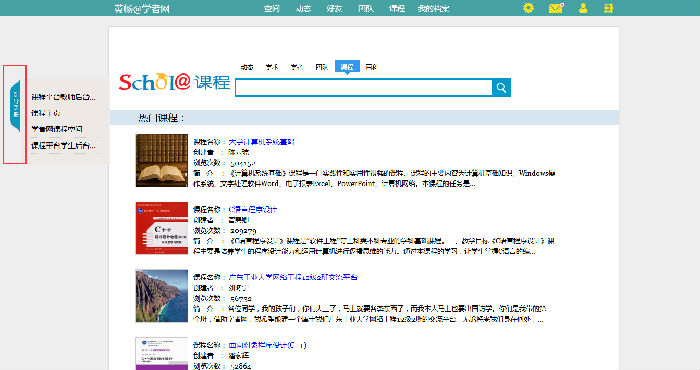700x370 pixels.
Task: Open the first entry in the left side panel
Action: coord(63,97)
